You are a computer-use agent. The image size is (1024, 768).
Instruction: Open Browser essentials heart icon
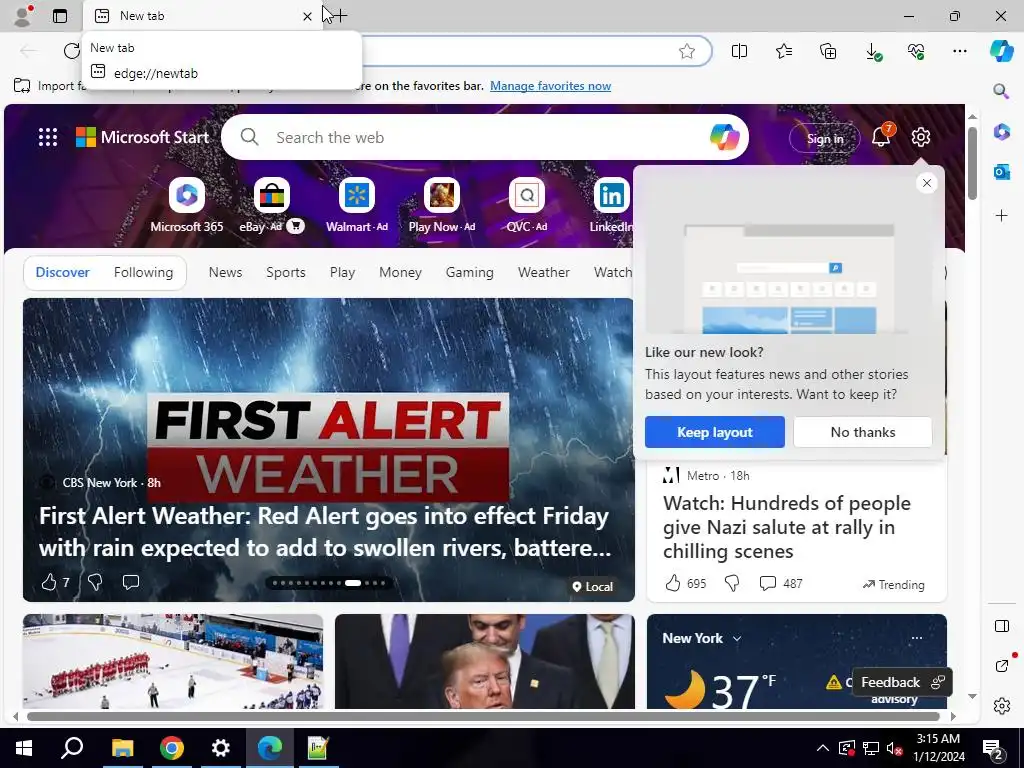[916, 51]
